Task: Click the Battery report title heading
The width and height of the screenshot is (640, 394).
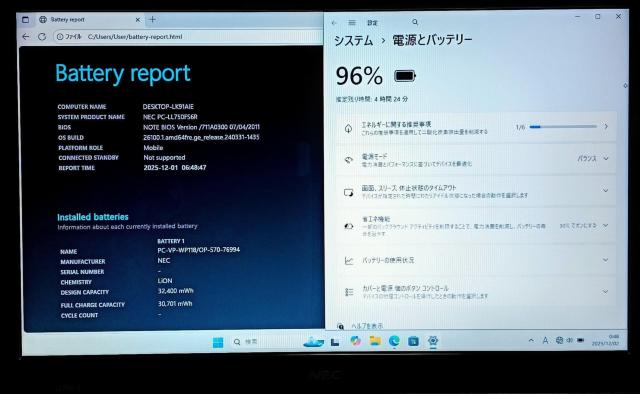Action: pyautogui.click(x=123, y=74)
